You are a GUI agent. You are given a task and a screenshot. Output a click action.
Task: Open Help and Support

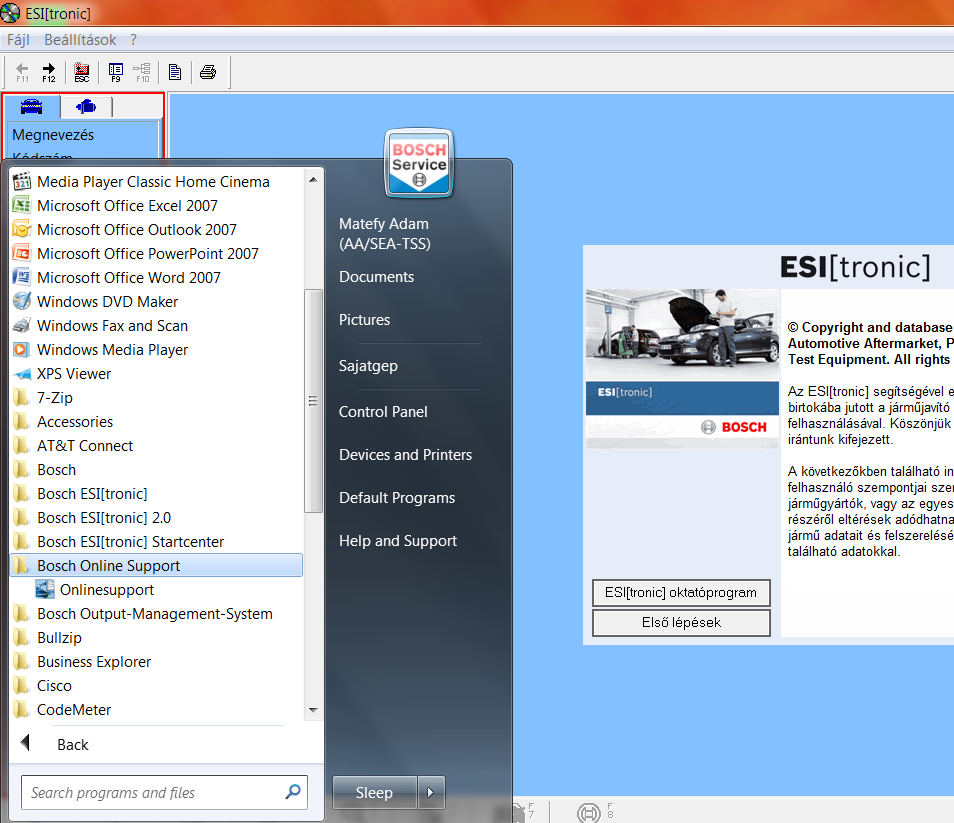(398, 541)
